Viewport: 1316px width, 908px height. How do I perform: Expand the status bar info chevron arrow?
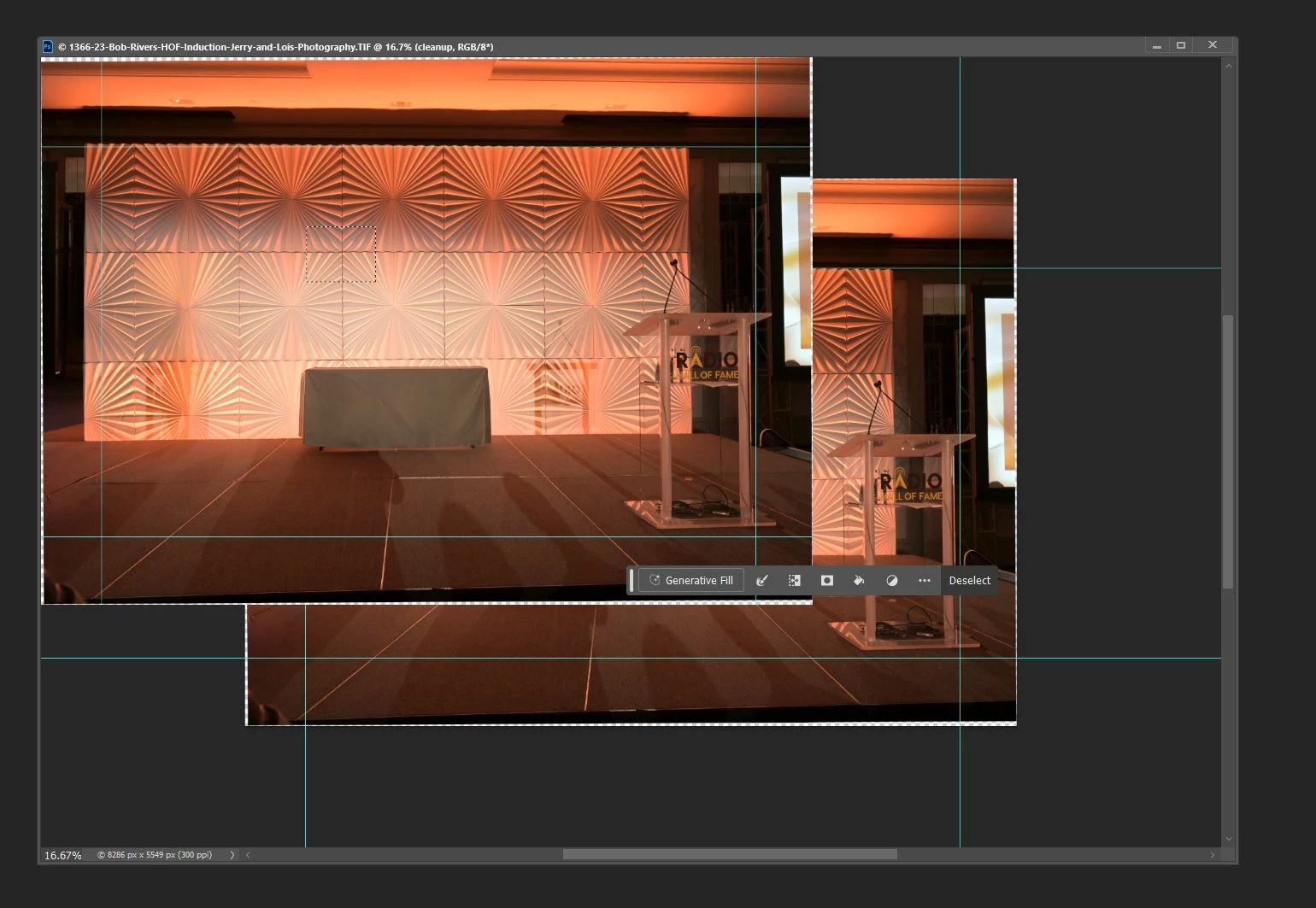click(232, 855)
